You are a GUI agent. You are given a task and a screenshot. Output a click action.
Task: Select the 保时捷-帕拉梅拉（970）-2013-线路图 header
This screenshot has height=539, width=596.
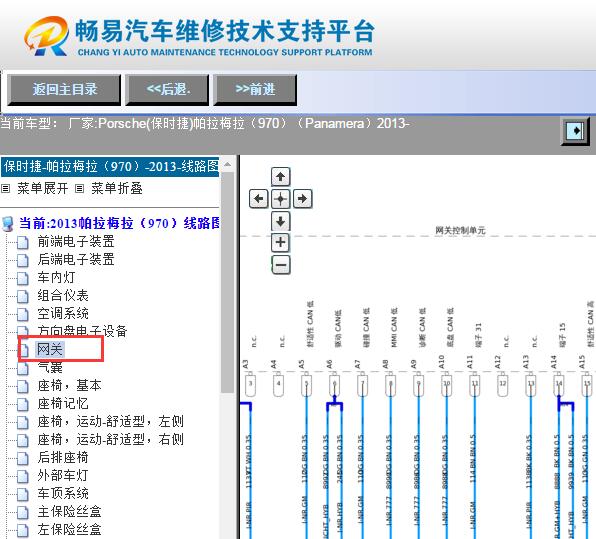pyautogui.click(x=110, y=167)
